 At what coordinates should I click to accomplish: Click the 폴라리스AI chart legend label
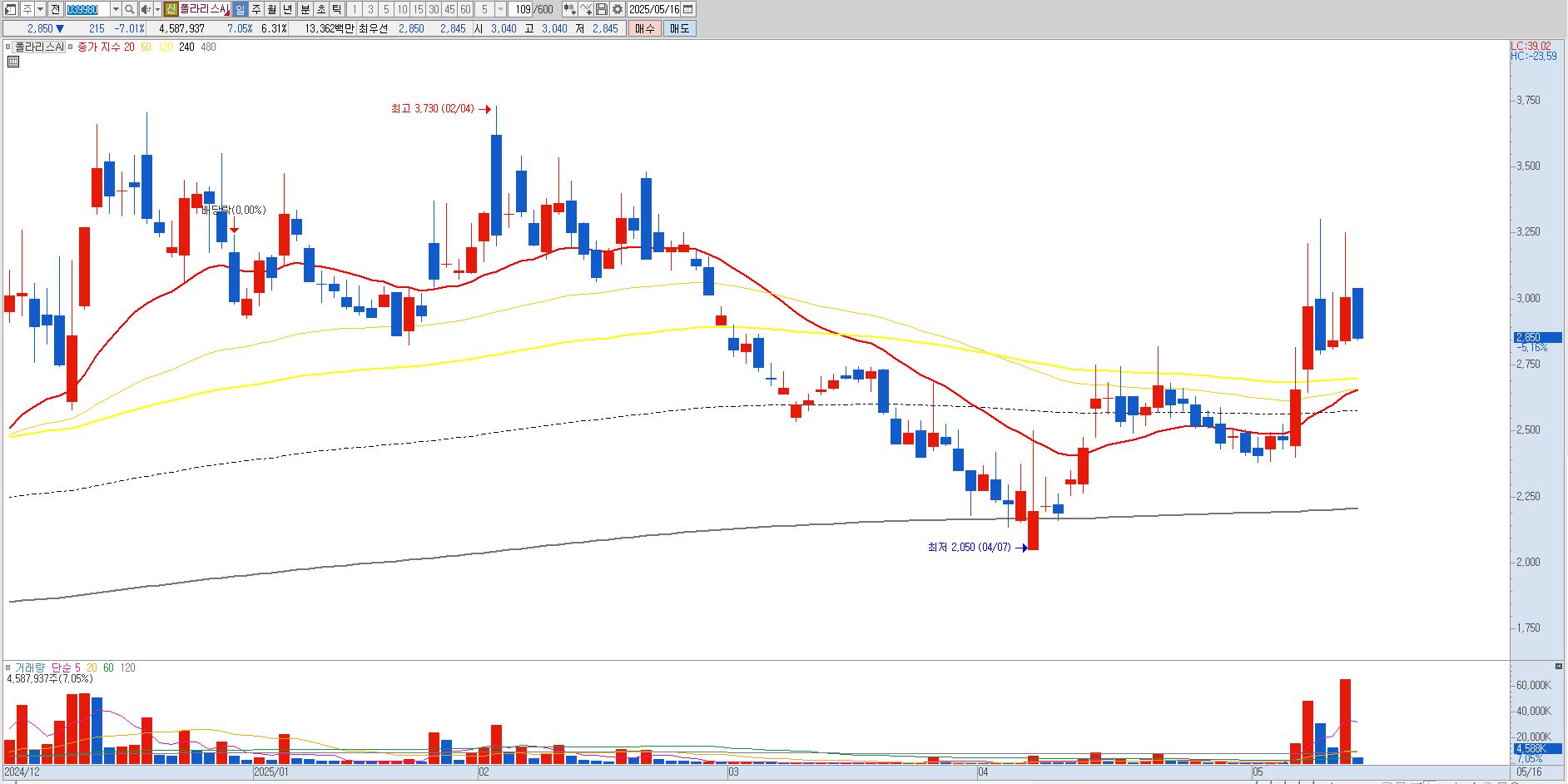tap(40, 47)
